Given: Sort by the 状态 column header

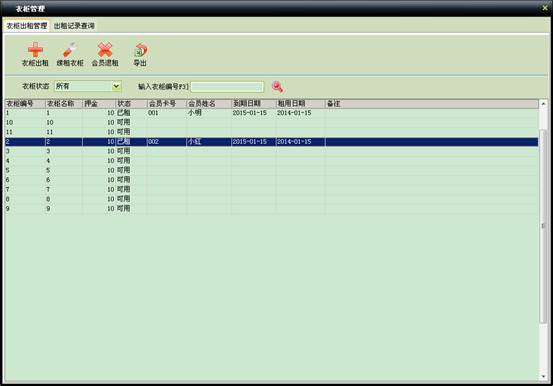Looking at the screenshot, I should 131,104.
